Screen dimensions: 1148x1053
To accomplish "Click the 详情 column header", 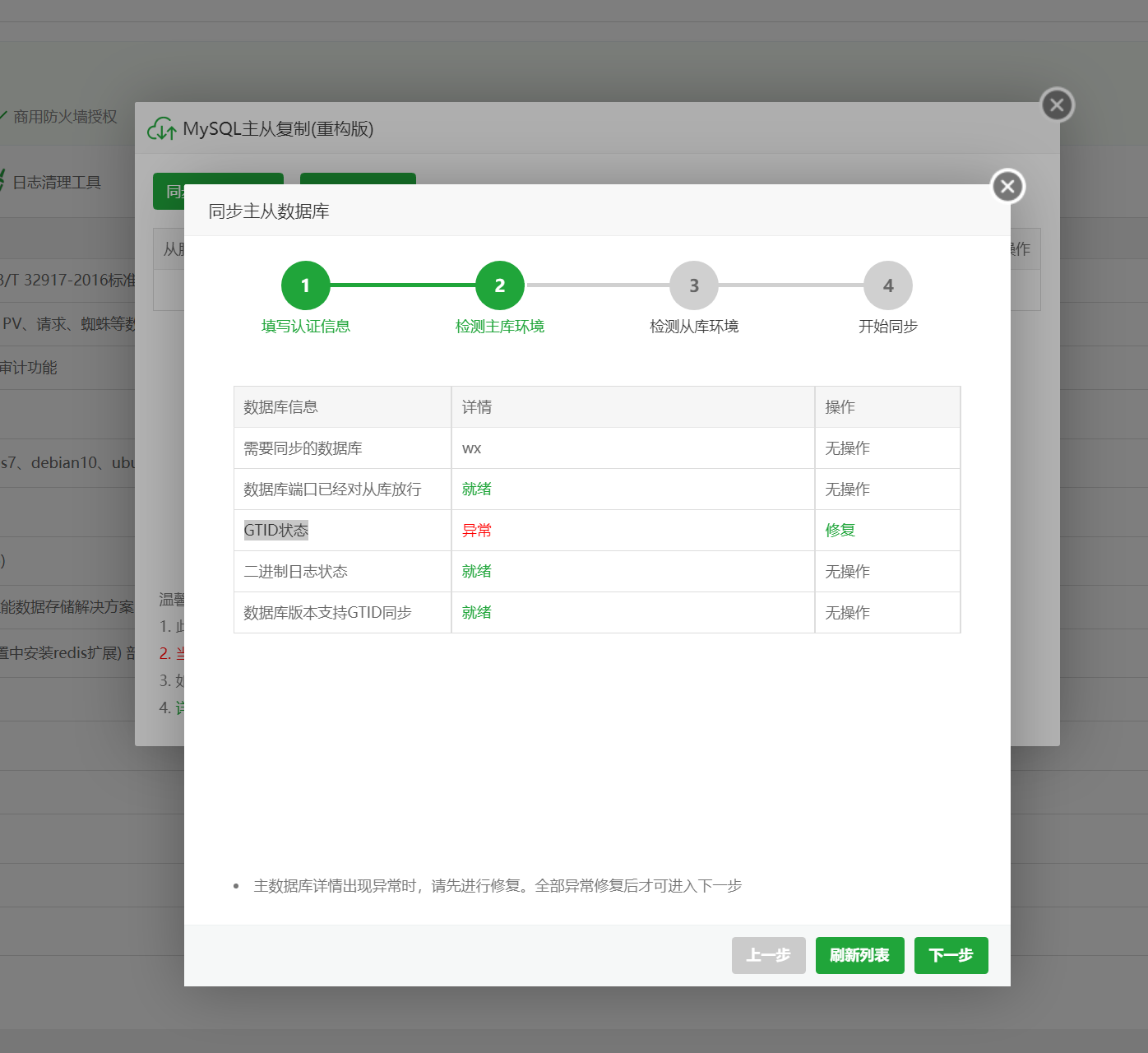I will tap(477, 407).
